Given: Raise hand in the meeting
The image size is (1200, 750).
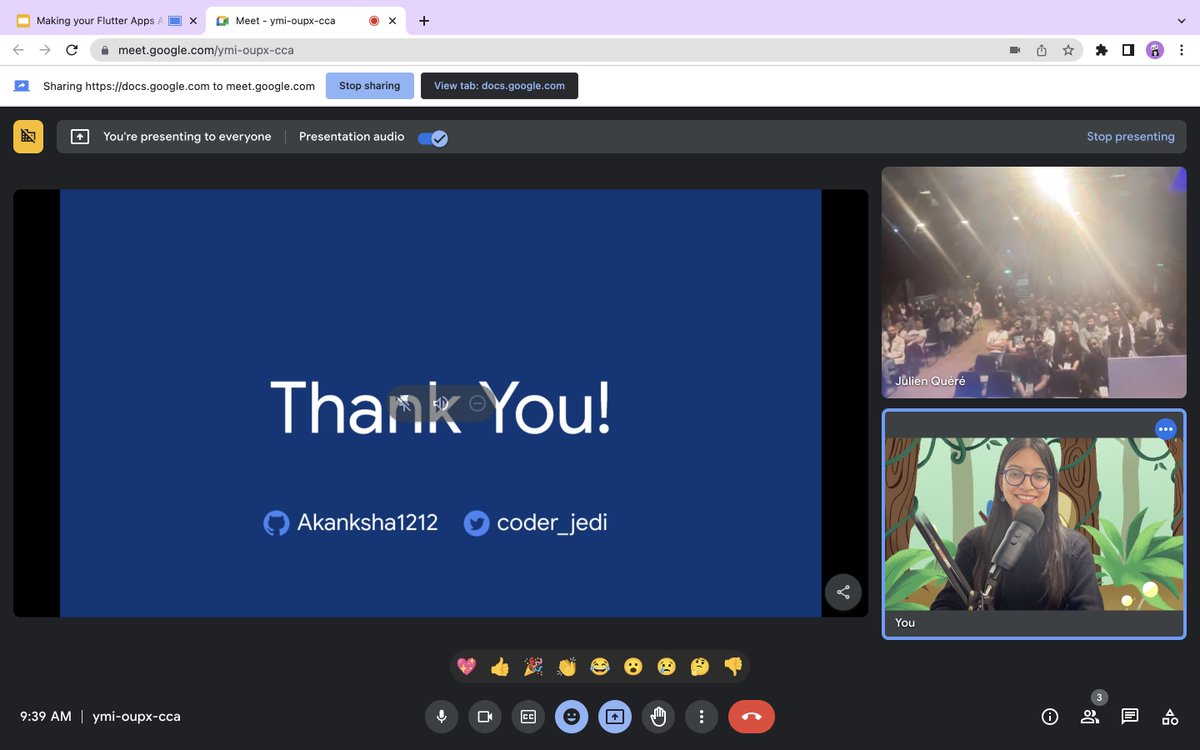Looking at the screenshot, I should tap(659, 716).
